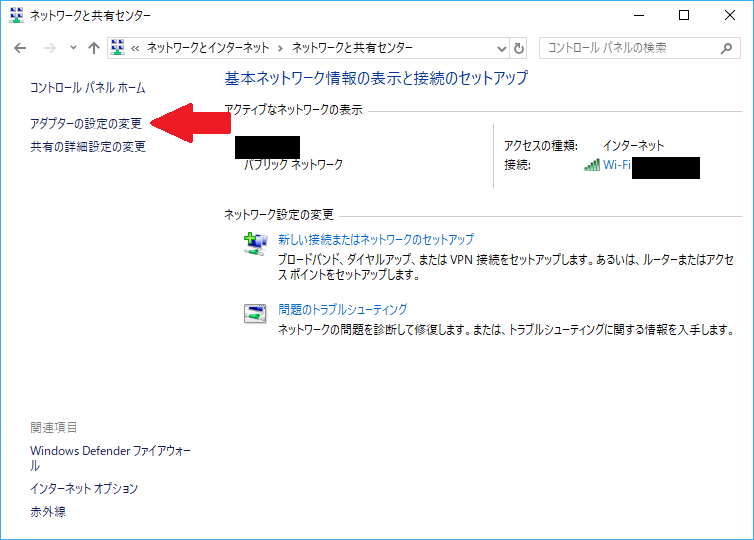The width and height of the screenshot is (754, 540).
Task: Click the Wi-Fi signal strength icon
Action: 592,165
